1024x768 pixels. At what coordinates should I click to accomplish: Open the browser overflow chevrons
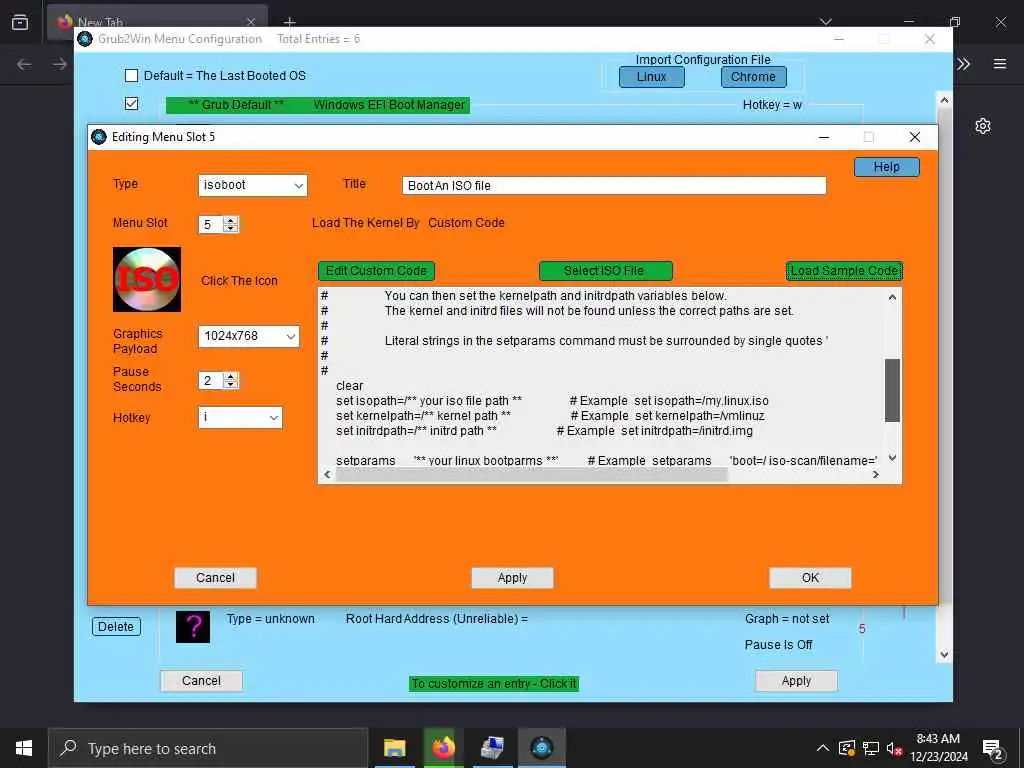(x=964, y=63)
